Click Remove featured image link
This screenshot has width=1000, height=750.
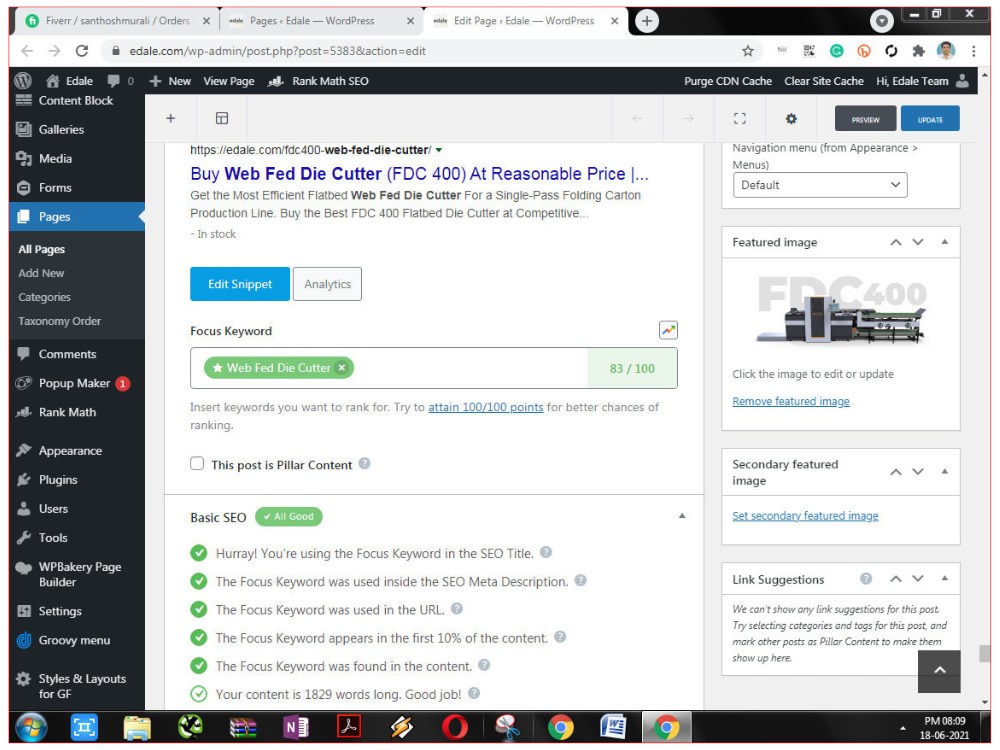pos(791,401)
